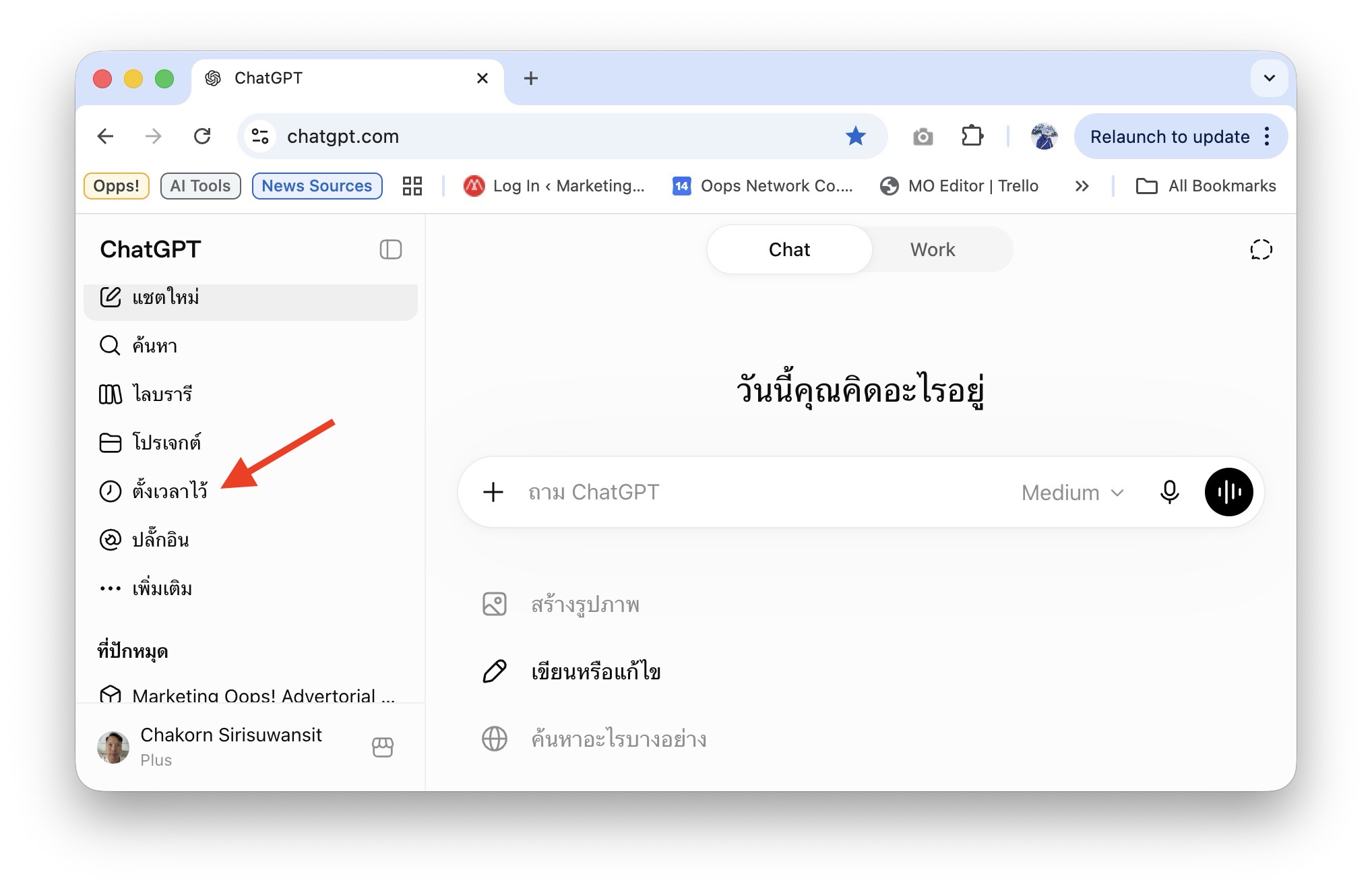View site information icon in address bar
Screen dimensions: 1372x891
[x=260, y=136]
